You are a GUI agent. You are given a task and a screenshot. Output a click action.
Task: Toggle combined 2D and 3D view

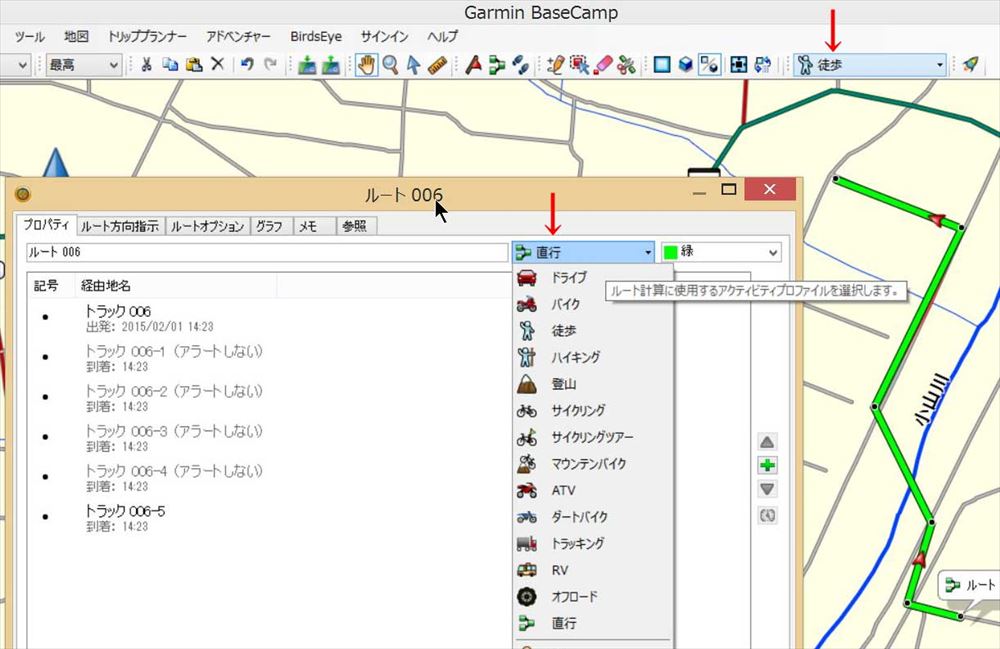709,64
